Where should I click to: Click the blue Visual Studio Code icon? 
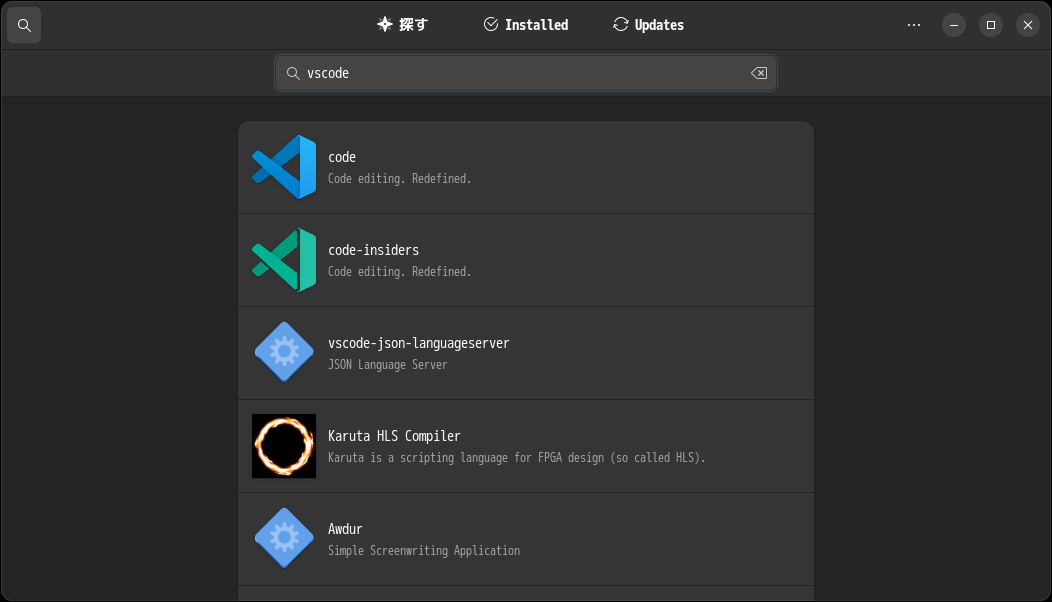tap(284, 167)
